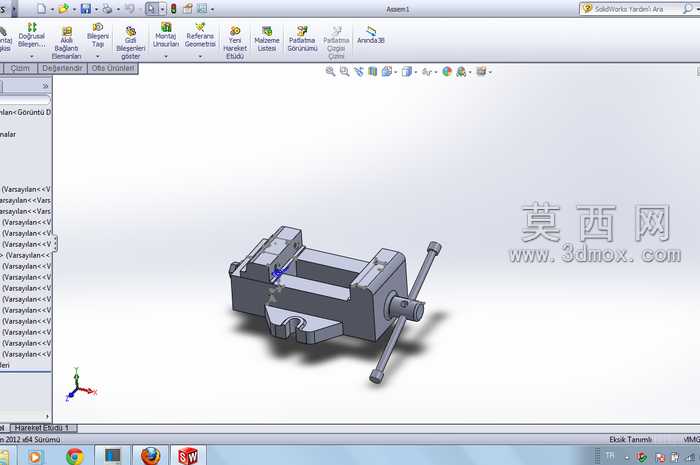Open dropdown arrow next to Save icon
This screenshot has width=700, height=465.
(96, 9)
